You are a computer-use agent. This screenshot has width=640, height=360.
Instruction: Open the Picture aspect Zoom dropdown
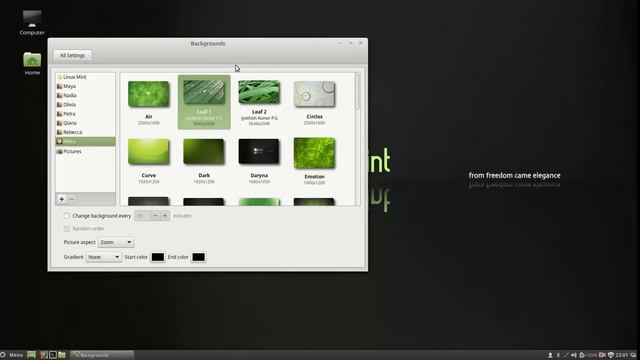(116, 242)
